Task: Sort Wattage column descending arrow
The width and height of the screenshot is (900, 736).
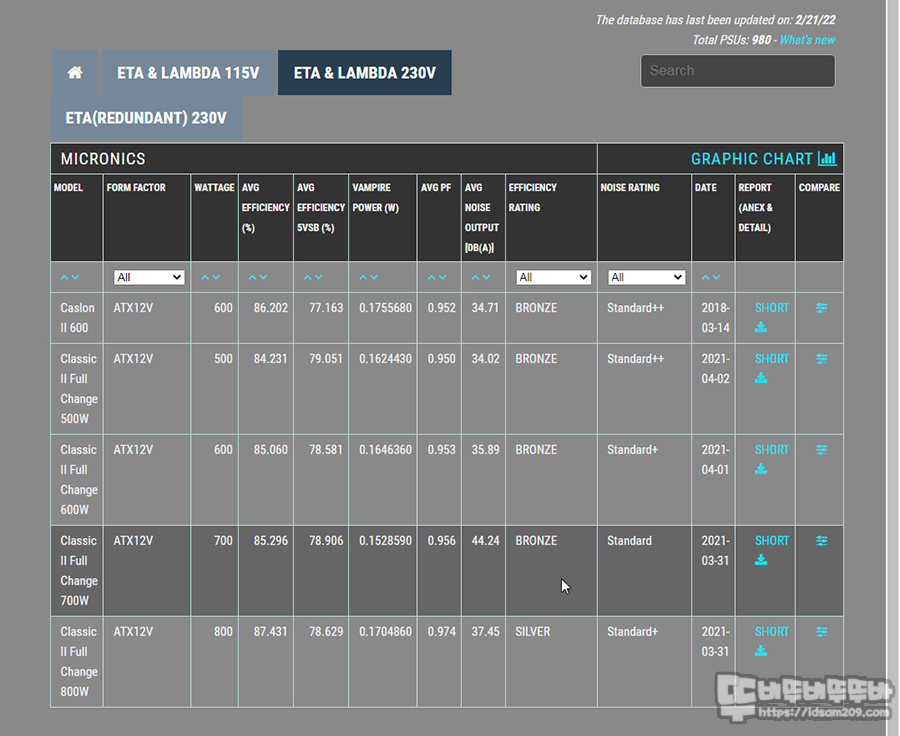Action: click(216, 277)
